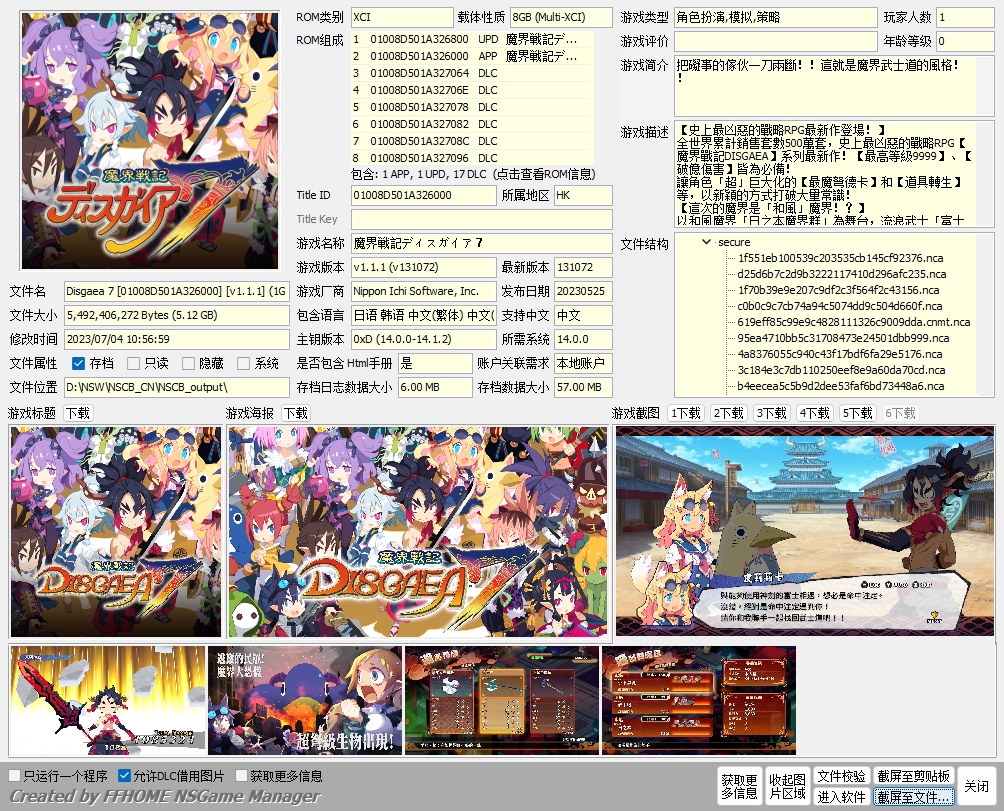
Task: Click the 文件名 field with Disgaea 7
Action: pyautogui.click(x=177, y=291)
